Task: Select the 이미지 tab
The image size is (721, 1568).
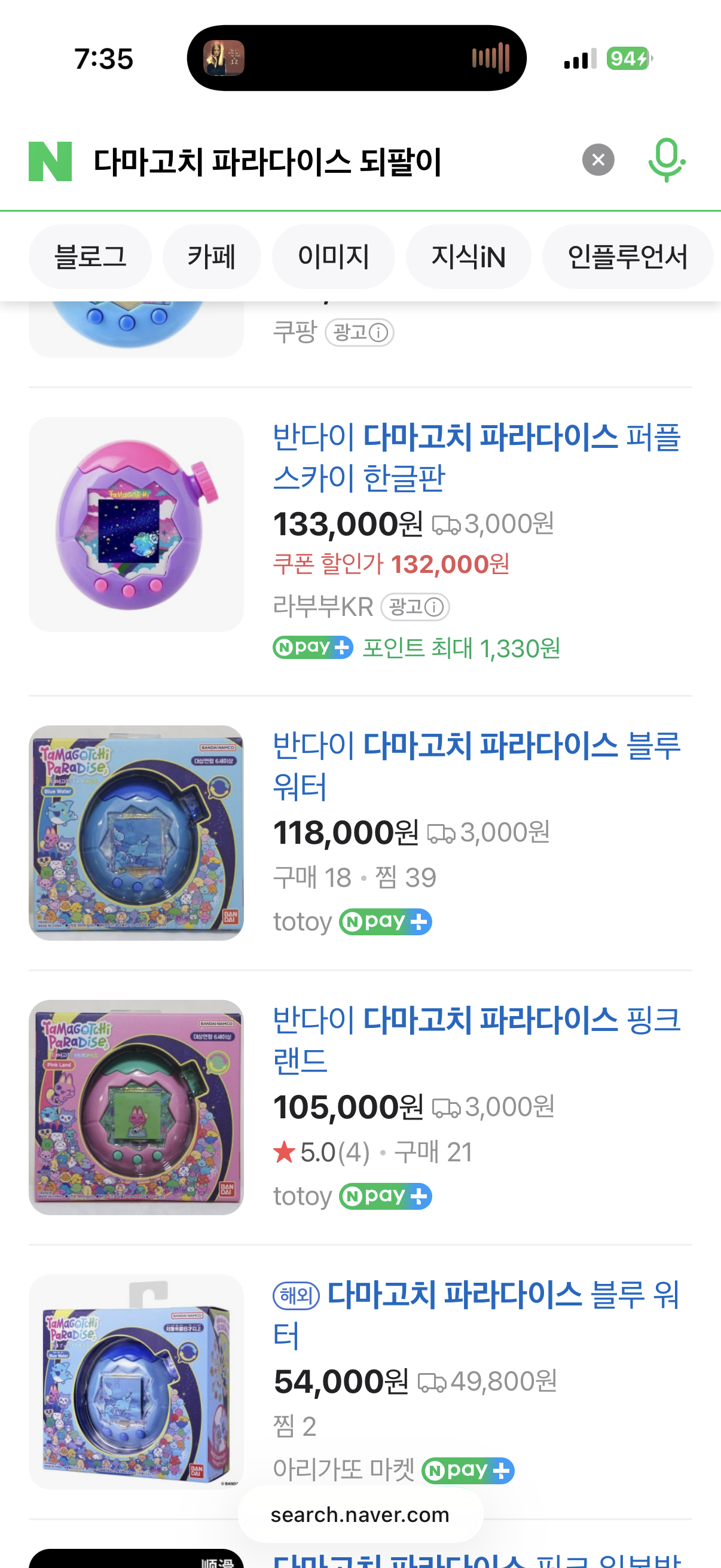Action: 334,257
